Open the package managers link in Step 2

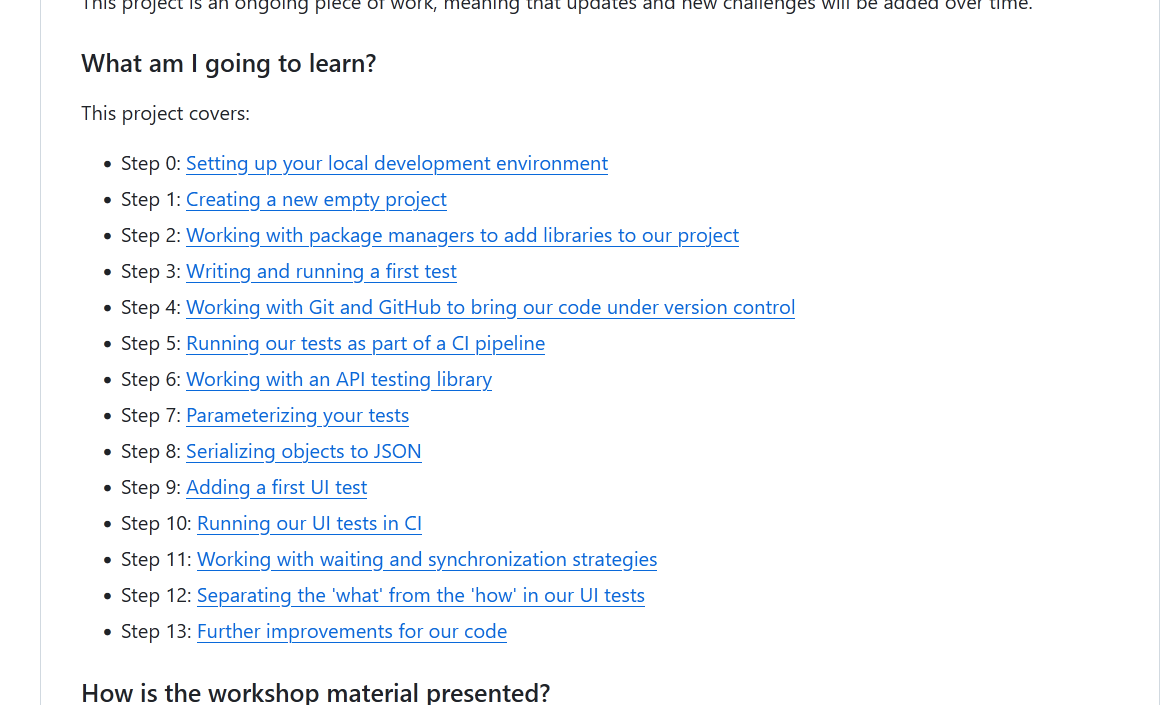(x=462, y=235)
